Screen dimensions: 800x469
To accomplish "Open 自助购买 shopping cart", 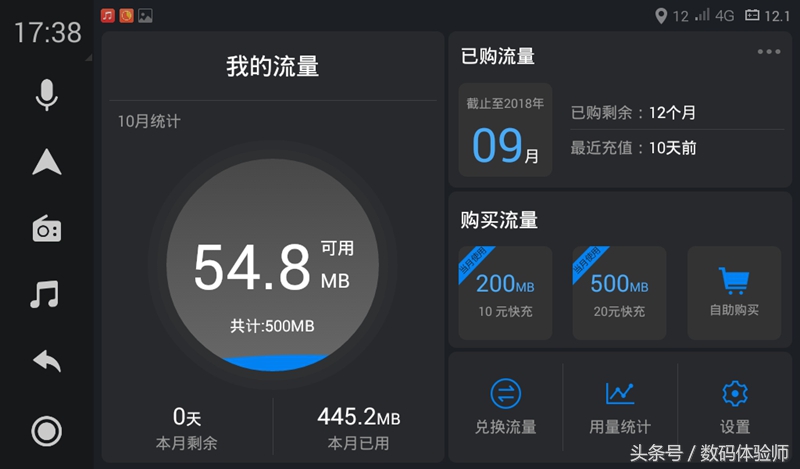I will (734, 293).
